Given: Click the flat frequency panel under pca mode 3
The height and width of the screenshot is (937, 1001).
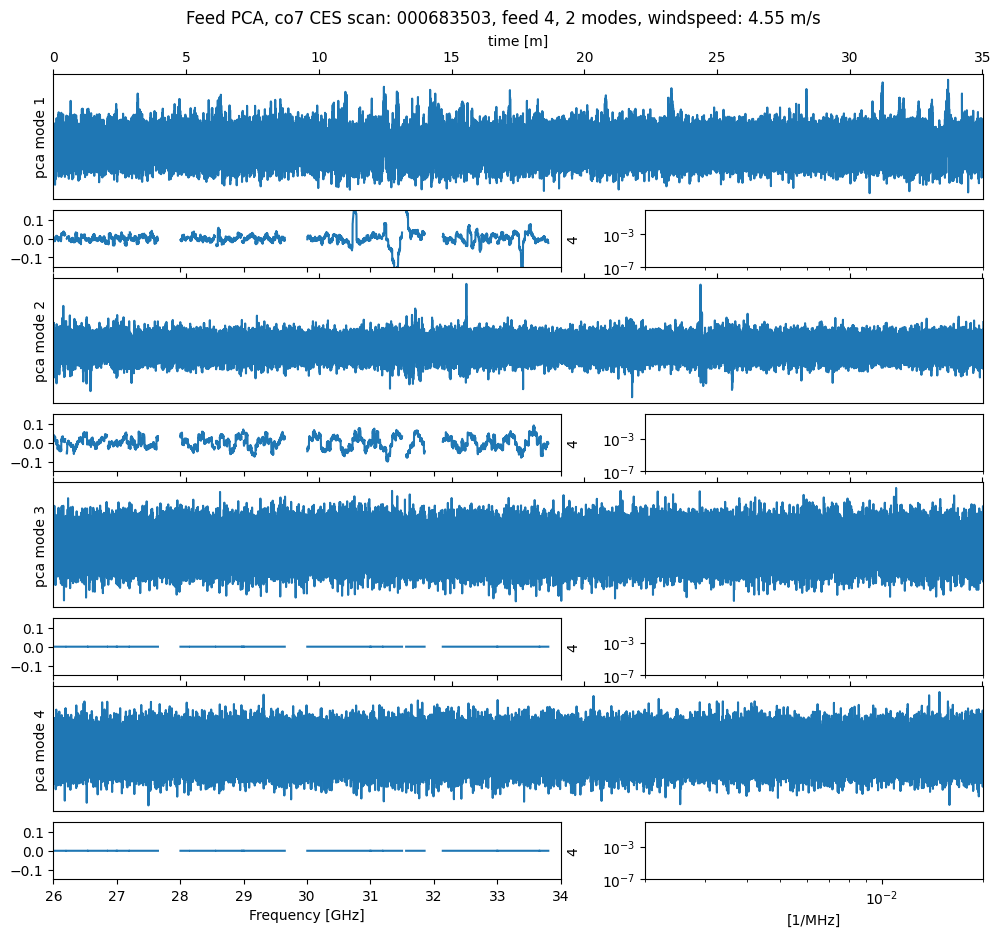Looking at the screenshot, I should [x=307, y=647].
